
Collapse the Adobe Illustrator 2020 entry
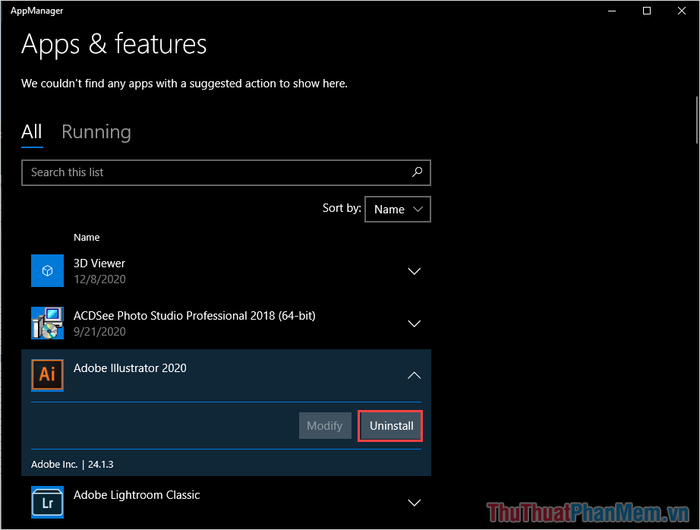pyautogui.click(x=414, y=376)
